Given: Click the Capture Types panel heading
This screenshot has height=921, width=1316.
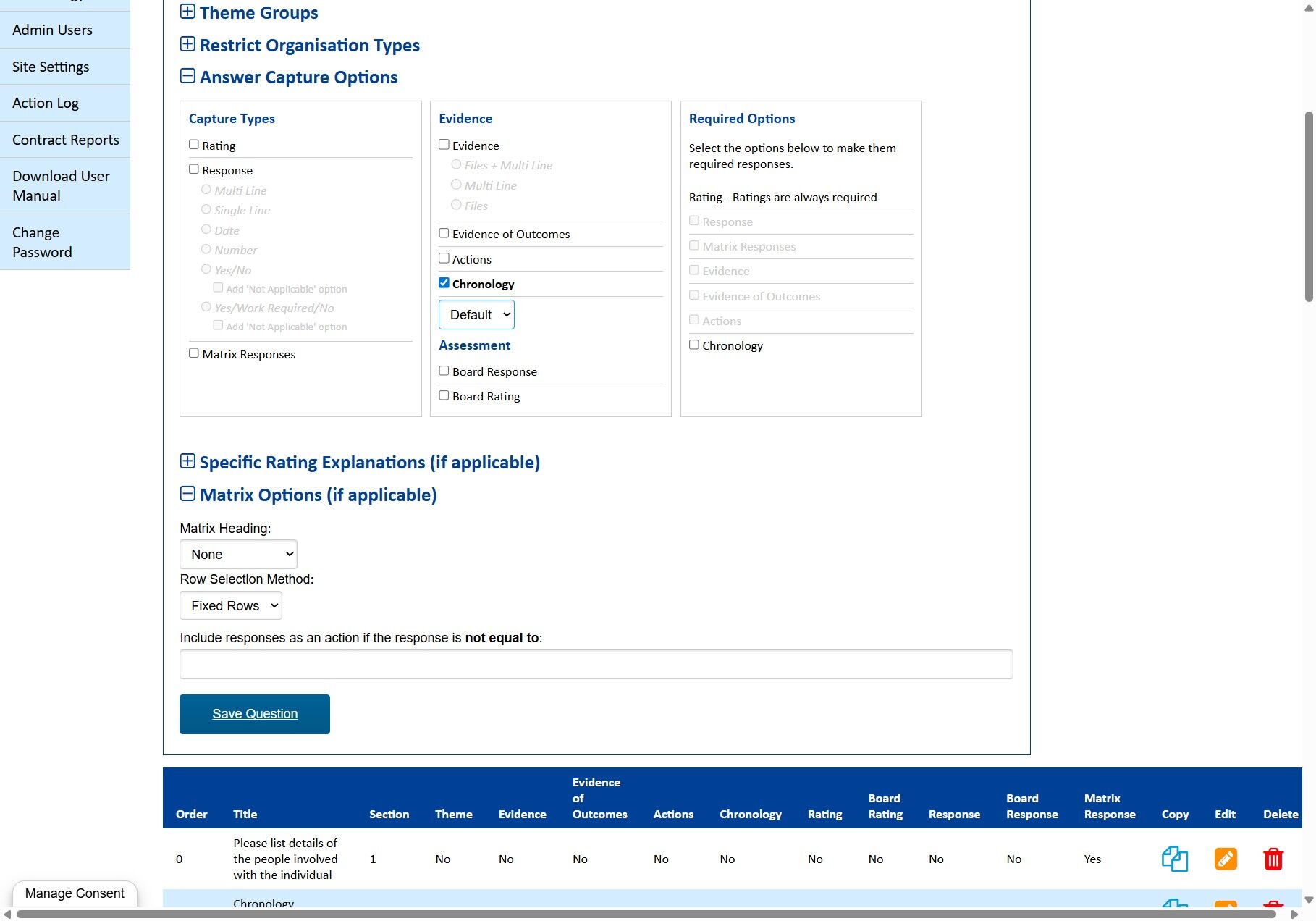Looking at the screenshot, I should click(x=232, y=119).
